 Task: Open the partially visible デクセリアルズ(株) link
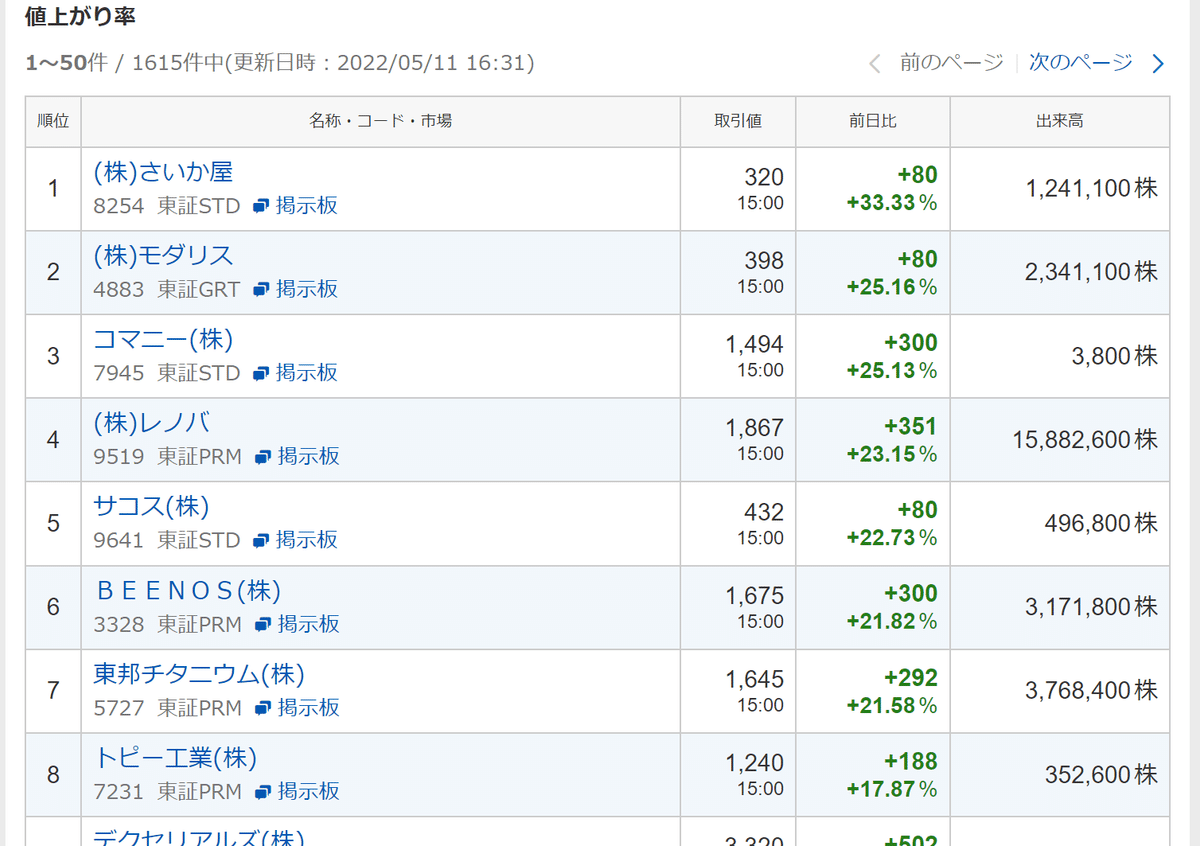pyautogui.click(x=198, y=837)
